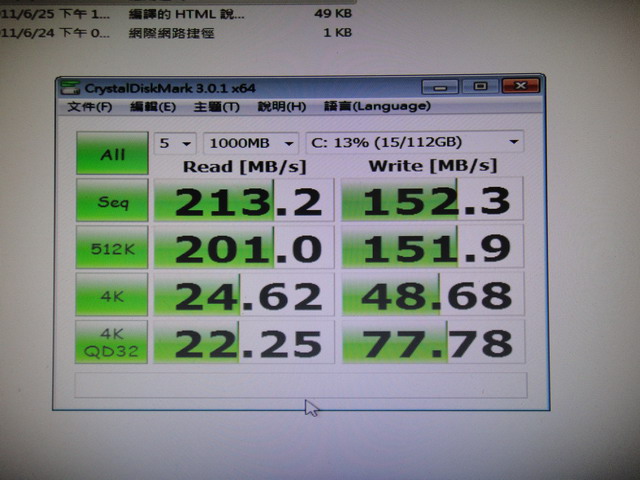Select the 網際網路捷徑 file row in background

[176, 33]
